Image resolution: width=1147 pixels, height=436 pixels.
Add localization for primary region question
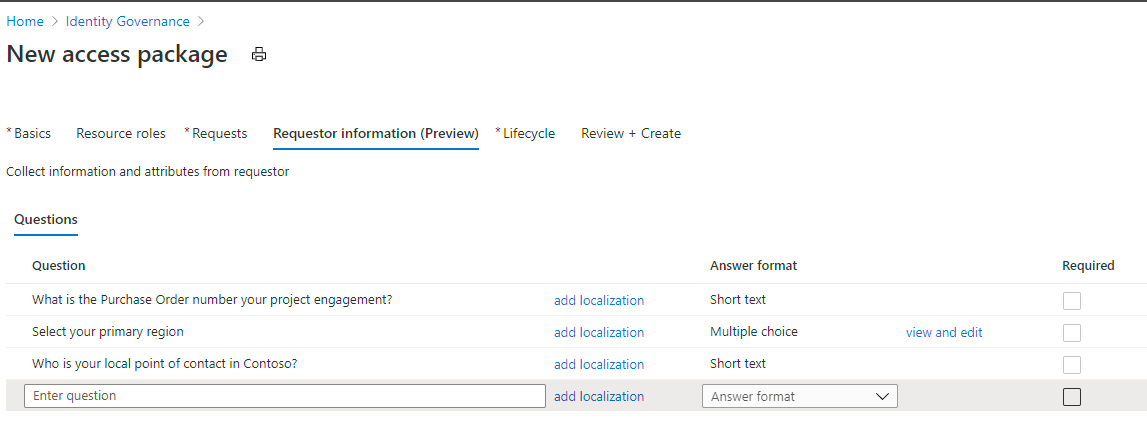(599, 332)
